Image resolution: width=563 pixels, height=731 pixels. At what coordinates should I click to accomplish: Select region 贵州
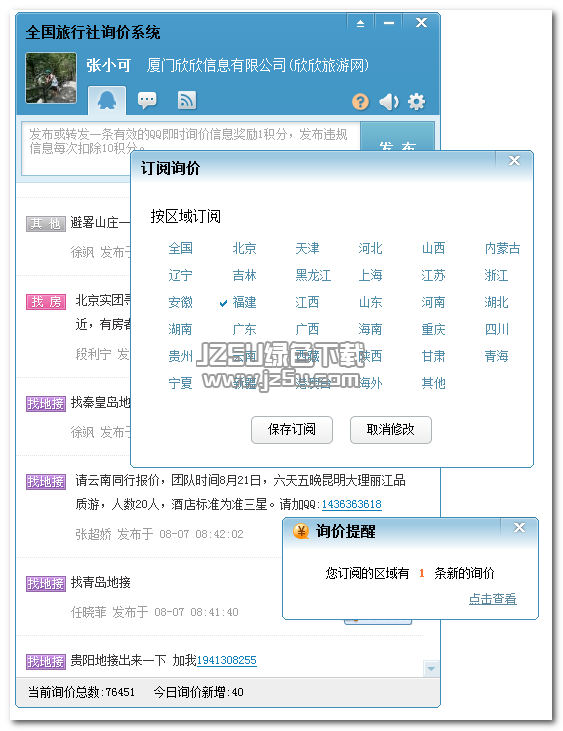[x=180, y=357]
